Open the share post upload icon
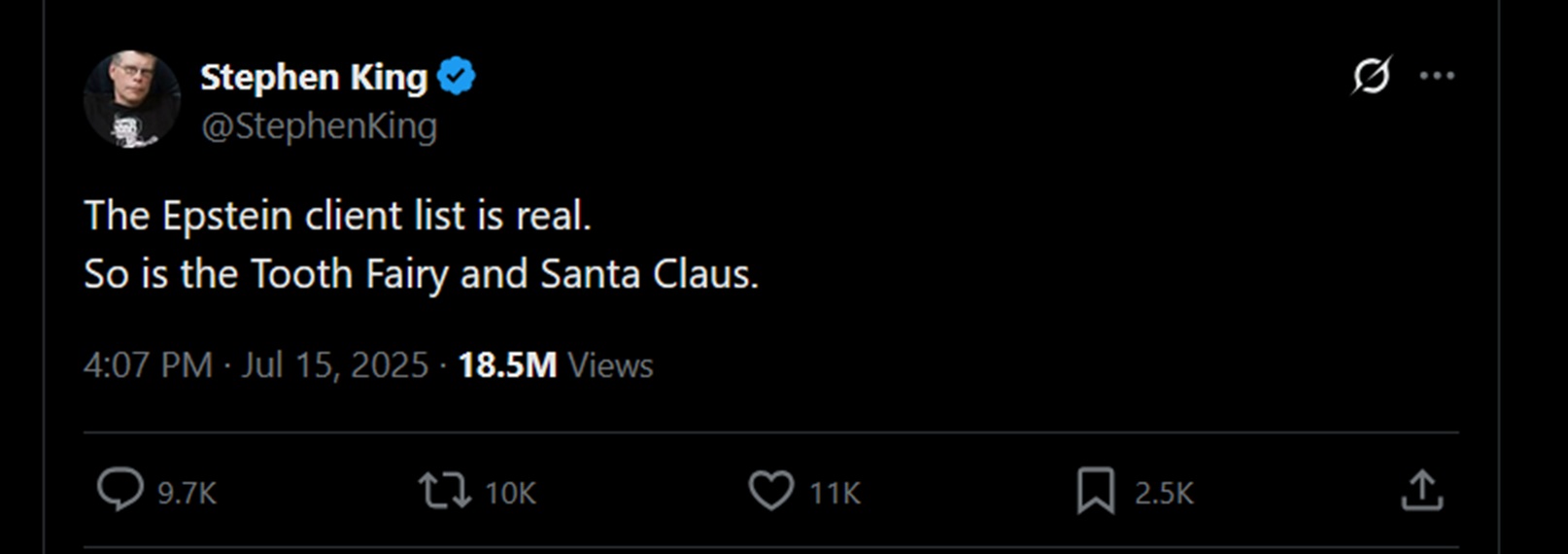 click(1422, 490)
